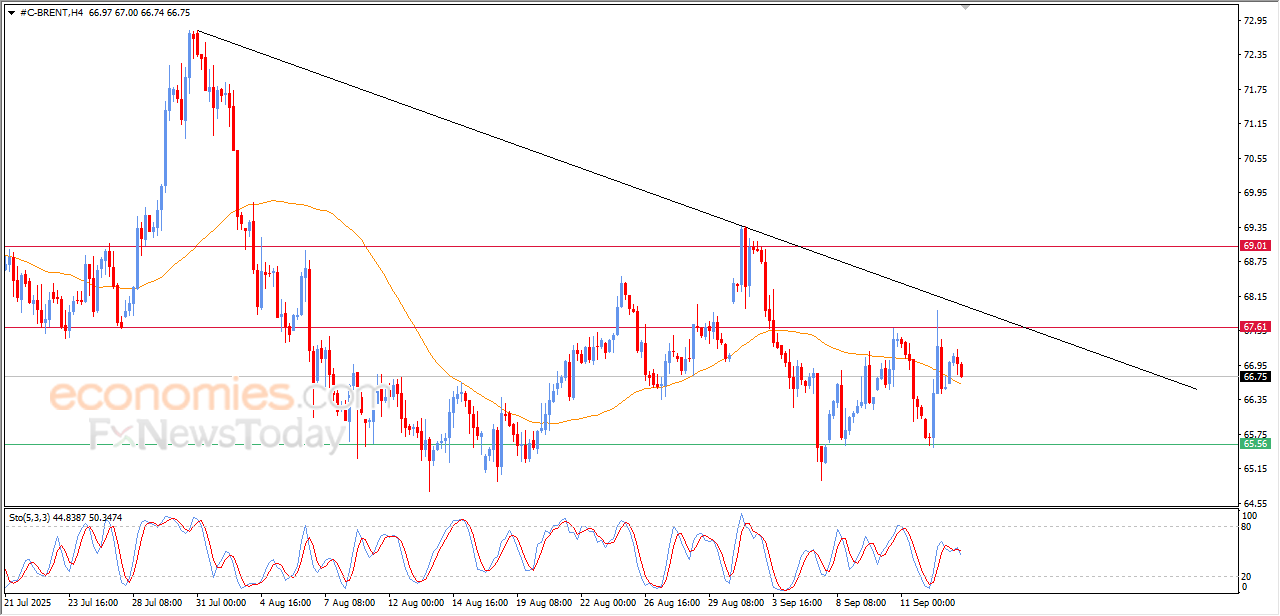Click the 66.35 price axis label
1280x616 pixels.
[x=1257, y=400]
